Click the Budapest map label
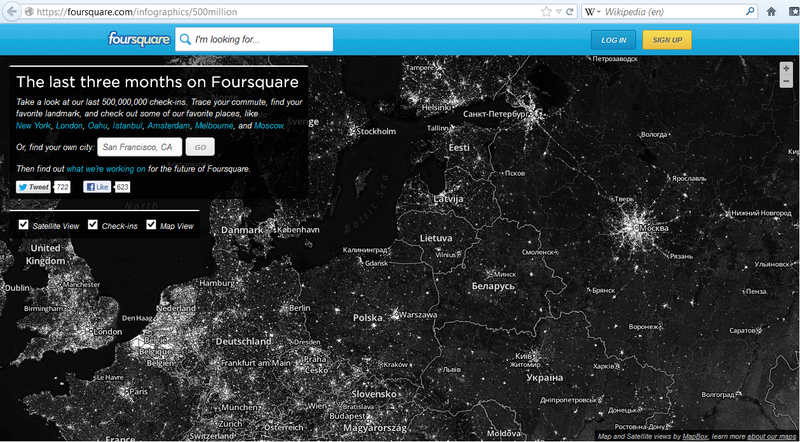The height and width of the screenshot is (442, 800). [346, 416]
